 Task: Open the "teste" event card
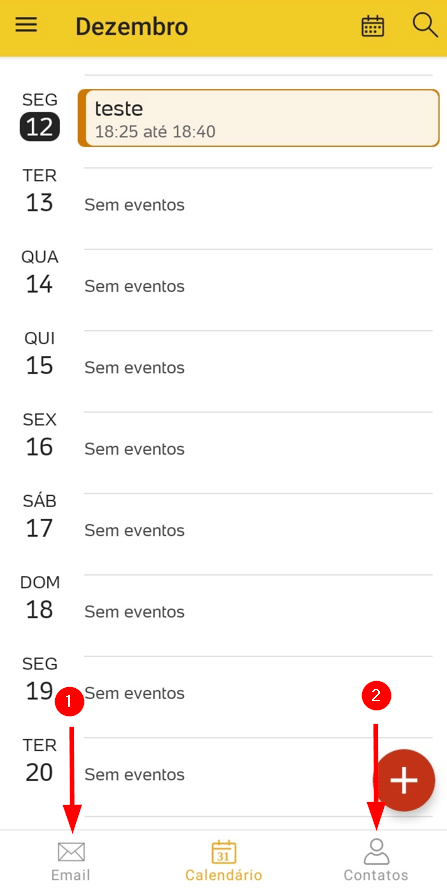pyautogui.click(x=258, y=118)
